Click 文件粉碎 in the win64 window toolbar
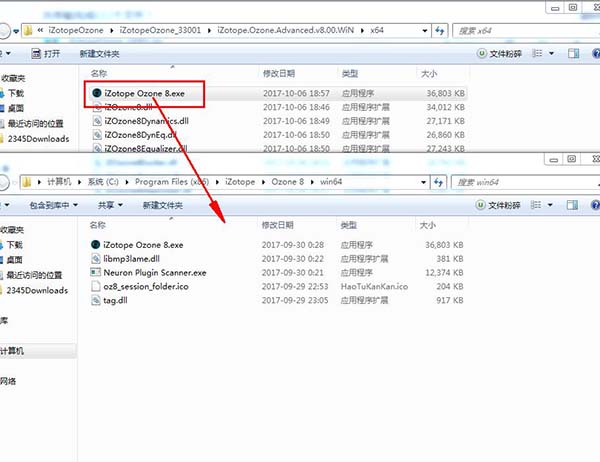 coord(498,205)
